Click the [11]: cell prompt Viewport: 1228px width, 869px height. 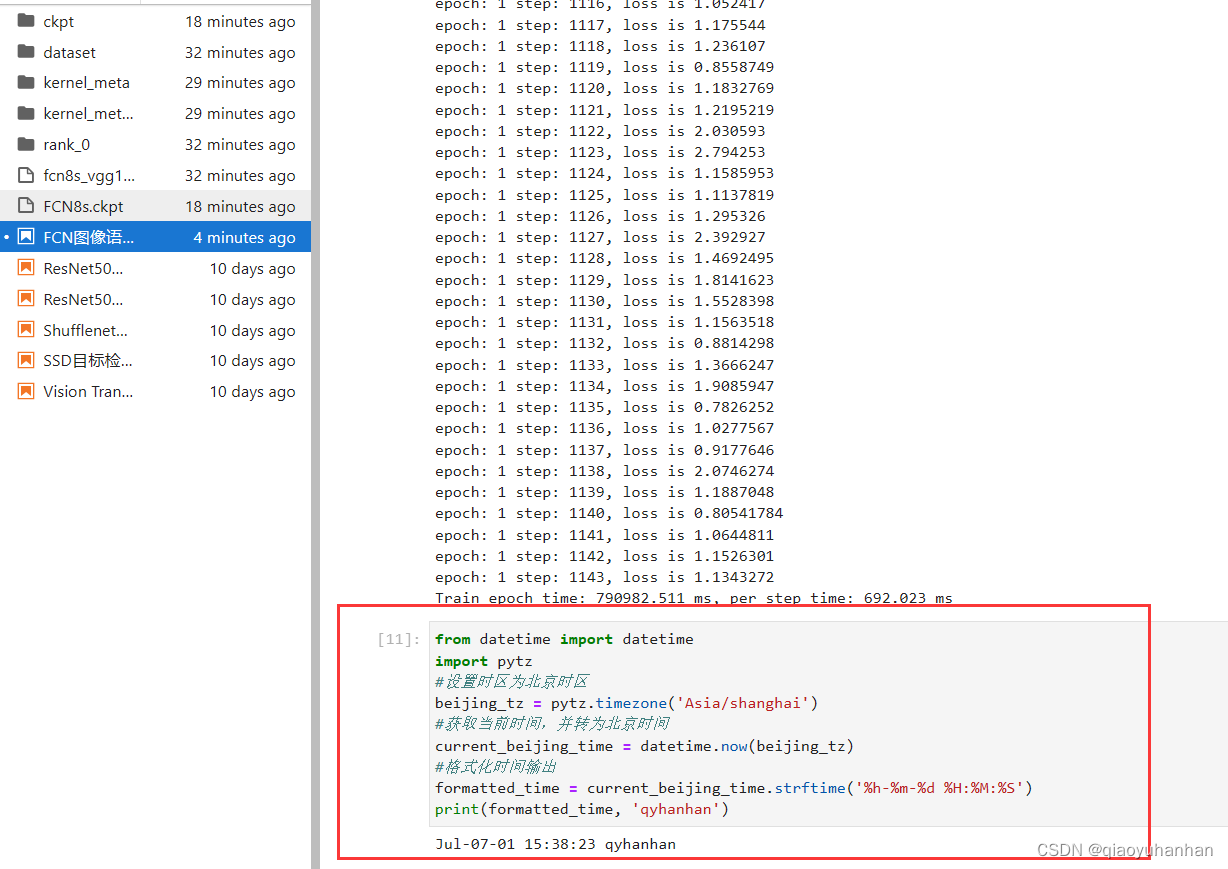click(x=398, y=640)
